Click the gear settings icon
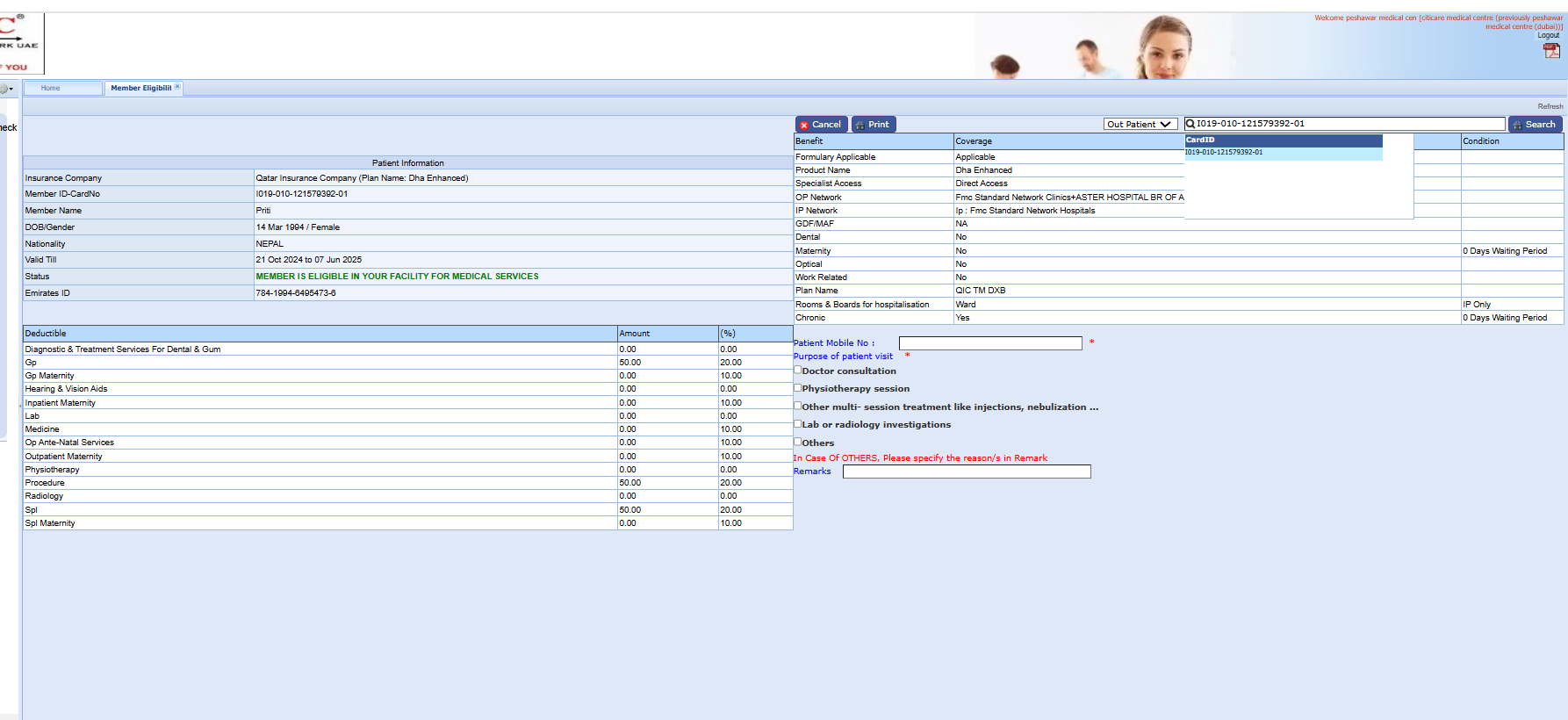The width and height of the screenshot is (1568, 720). (5, 89)
